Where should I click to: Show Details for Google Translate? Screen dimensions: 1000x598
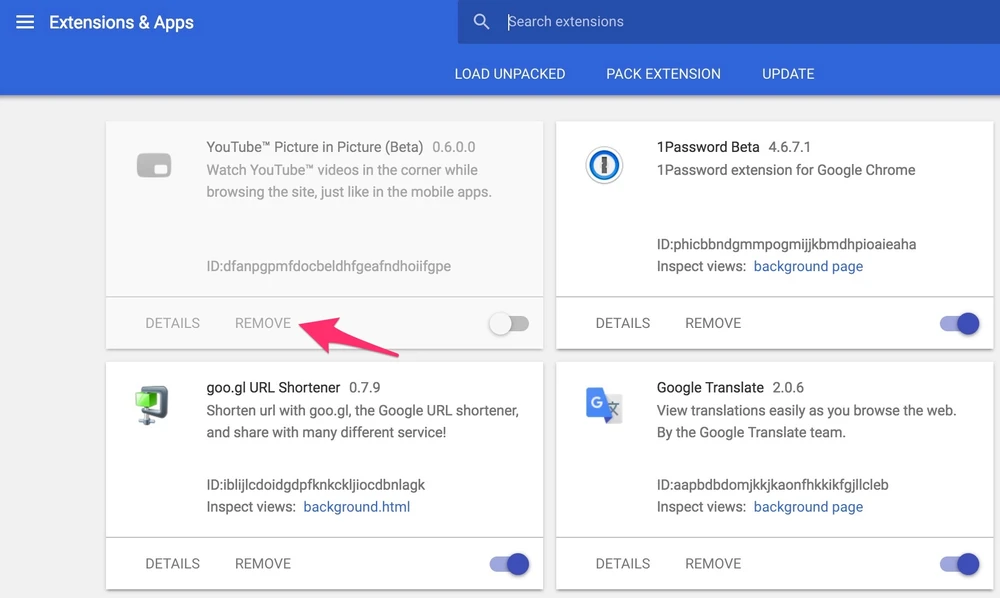click(x=623, y=564)
